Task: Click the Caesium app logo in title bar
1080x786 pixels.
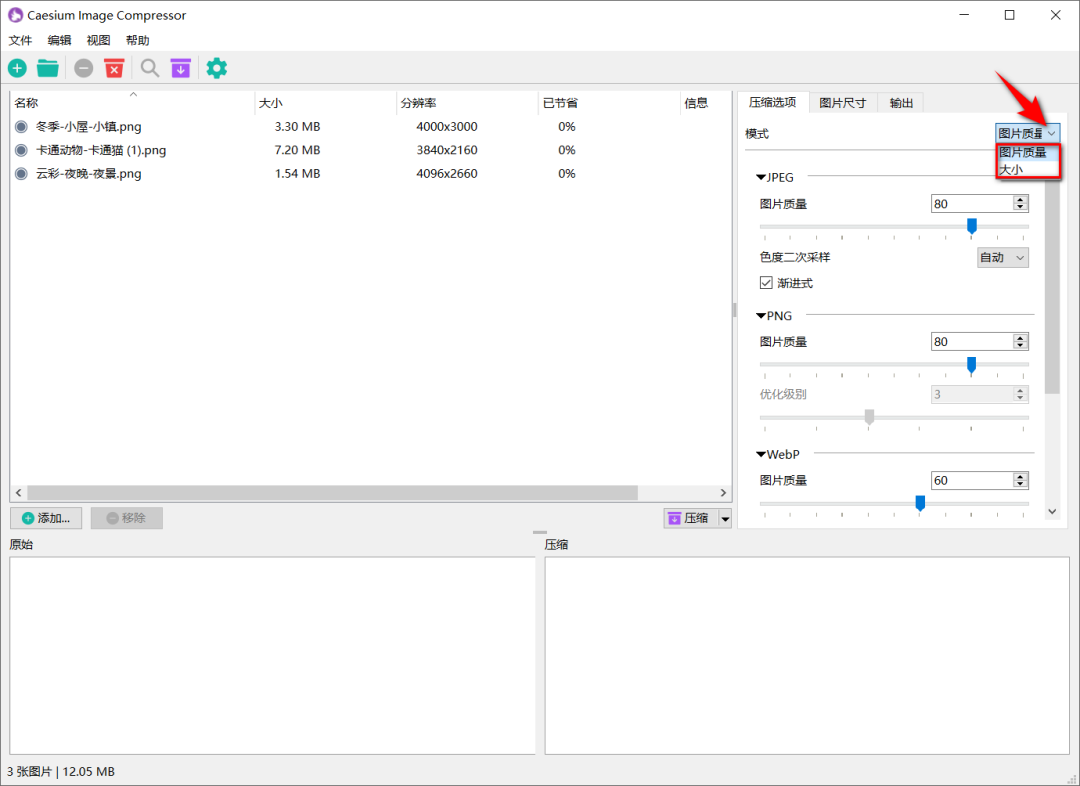Action: (x=14, y=15)
